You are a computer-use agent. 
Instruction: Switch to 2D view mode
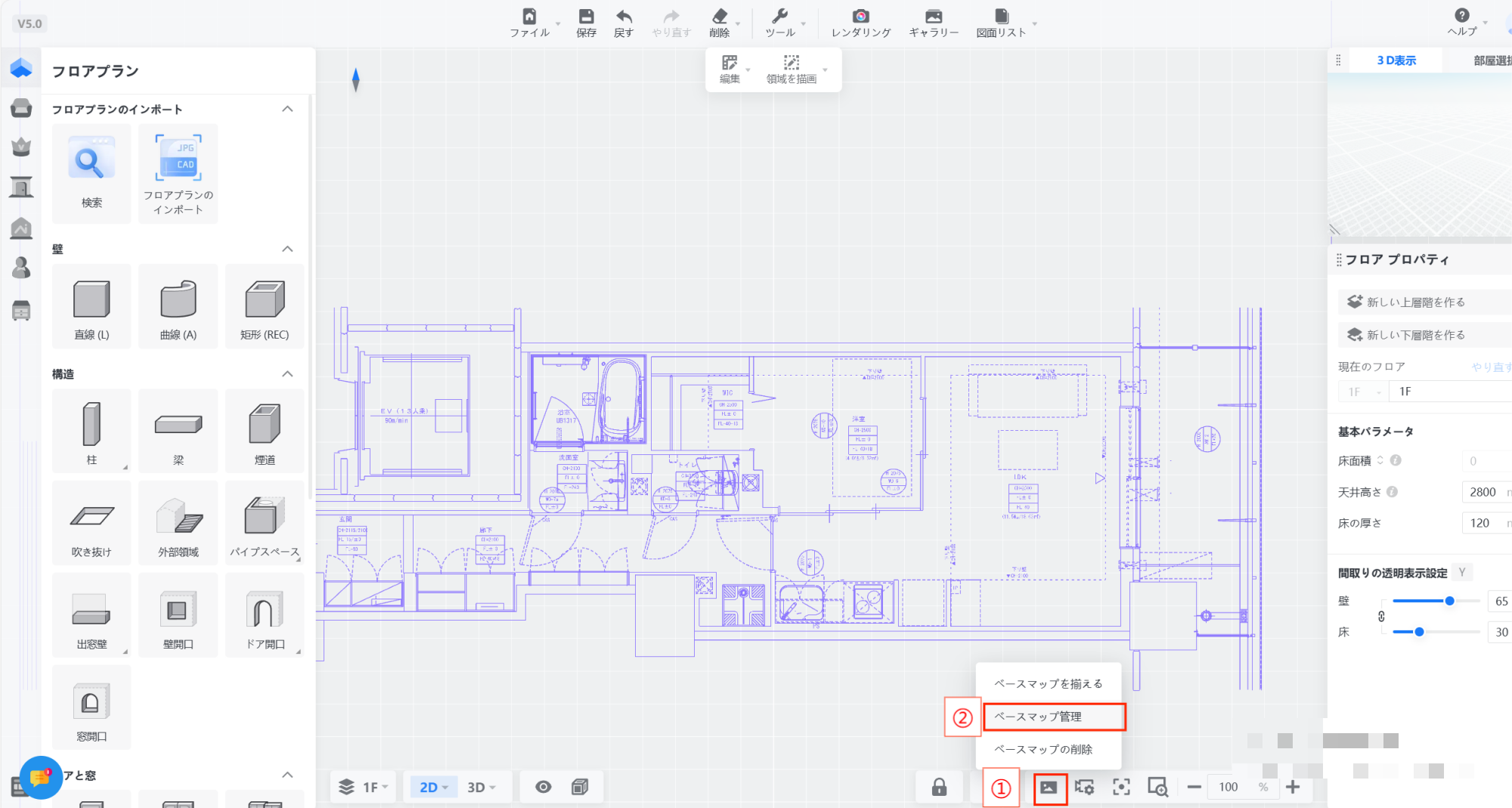tap(434, 788)
